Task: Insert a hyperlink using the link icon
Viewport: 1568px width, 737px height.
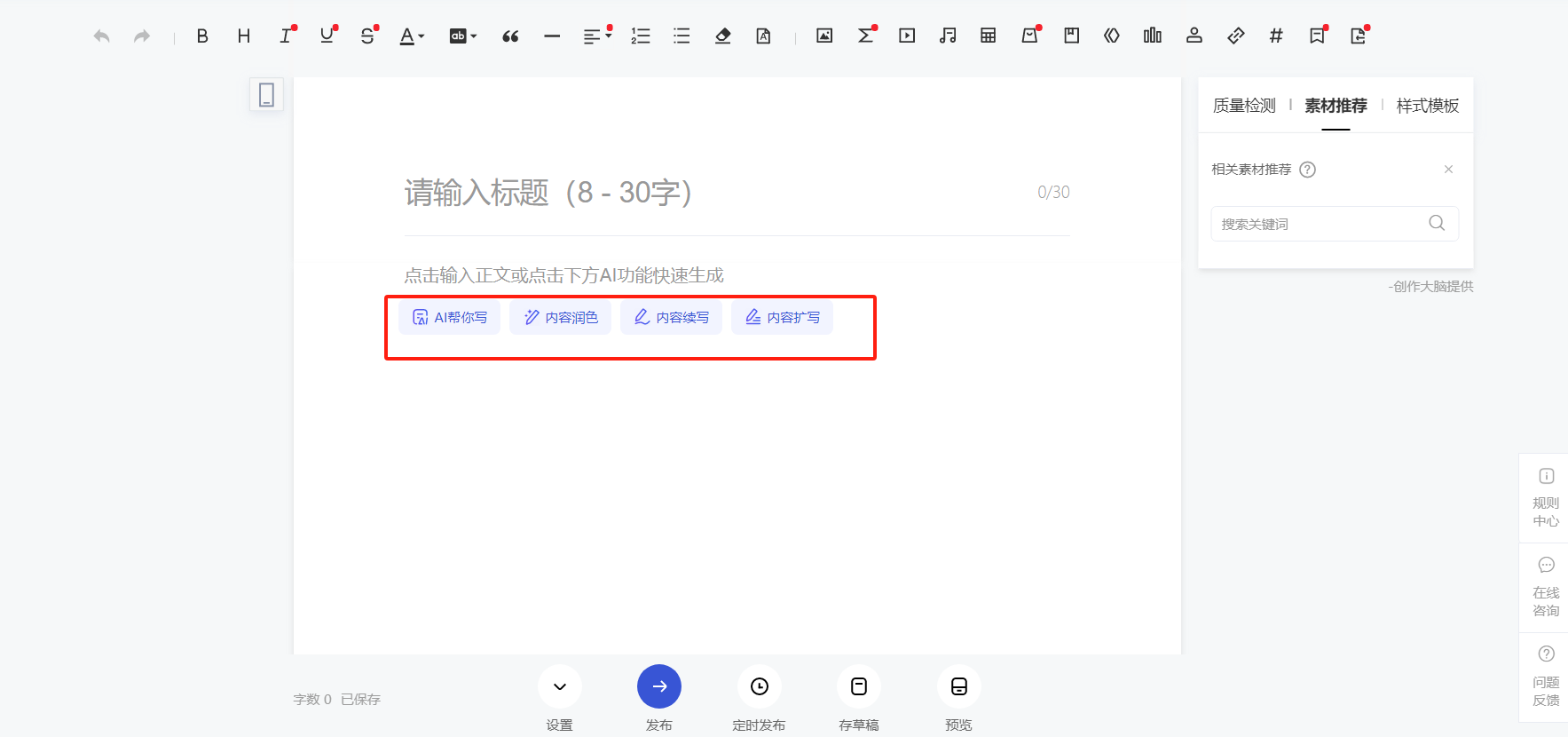Action: tap(1235, 36)
